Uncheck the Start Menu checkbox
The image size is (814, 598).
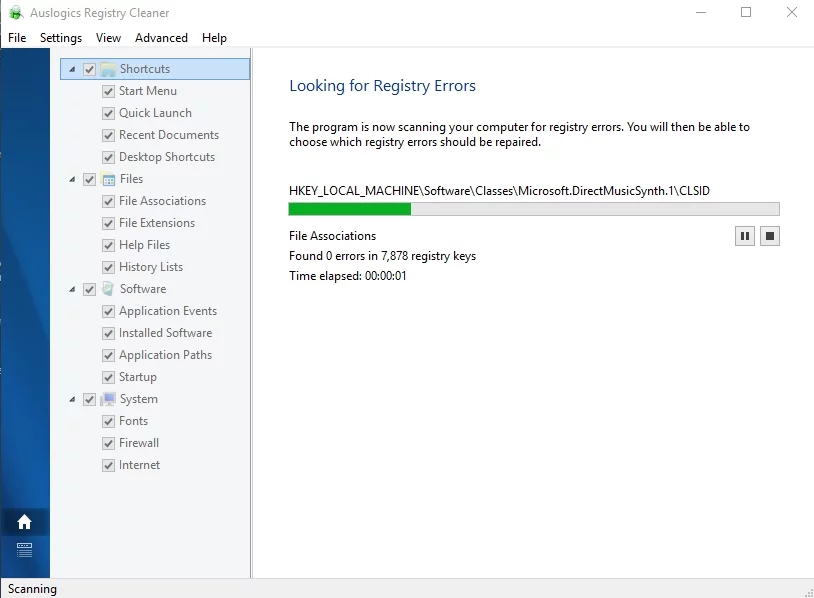(x=109, y=91)
